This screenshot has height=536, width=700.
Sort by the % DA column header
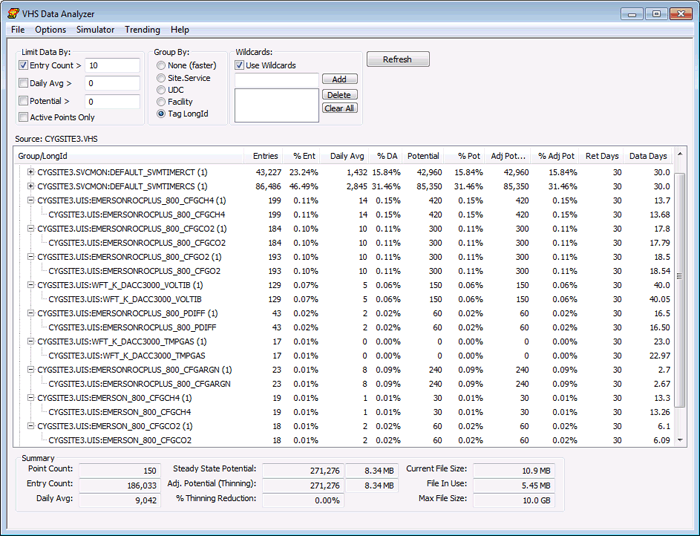(386, 156)
